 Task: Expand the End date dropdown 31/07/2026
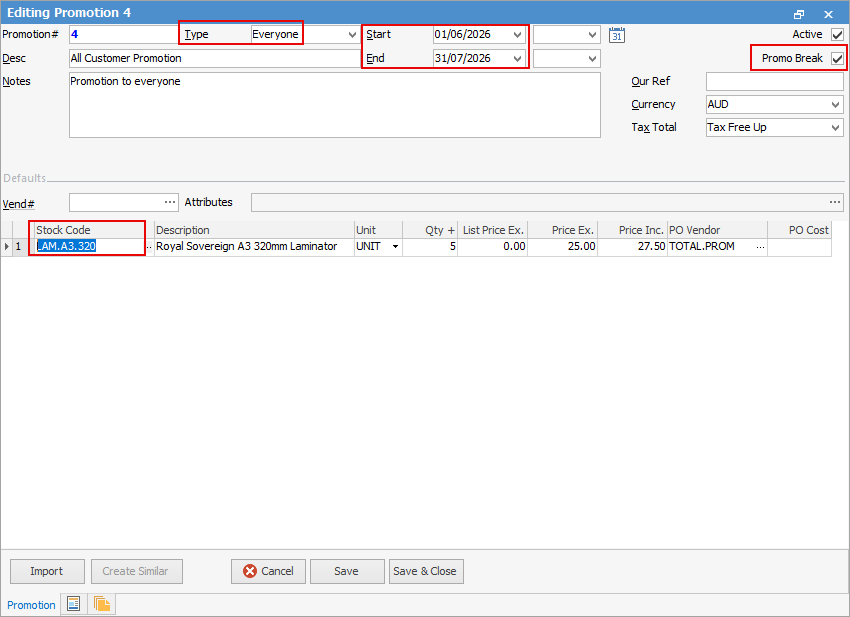(517, 59)
